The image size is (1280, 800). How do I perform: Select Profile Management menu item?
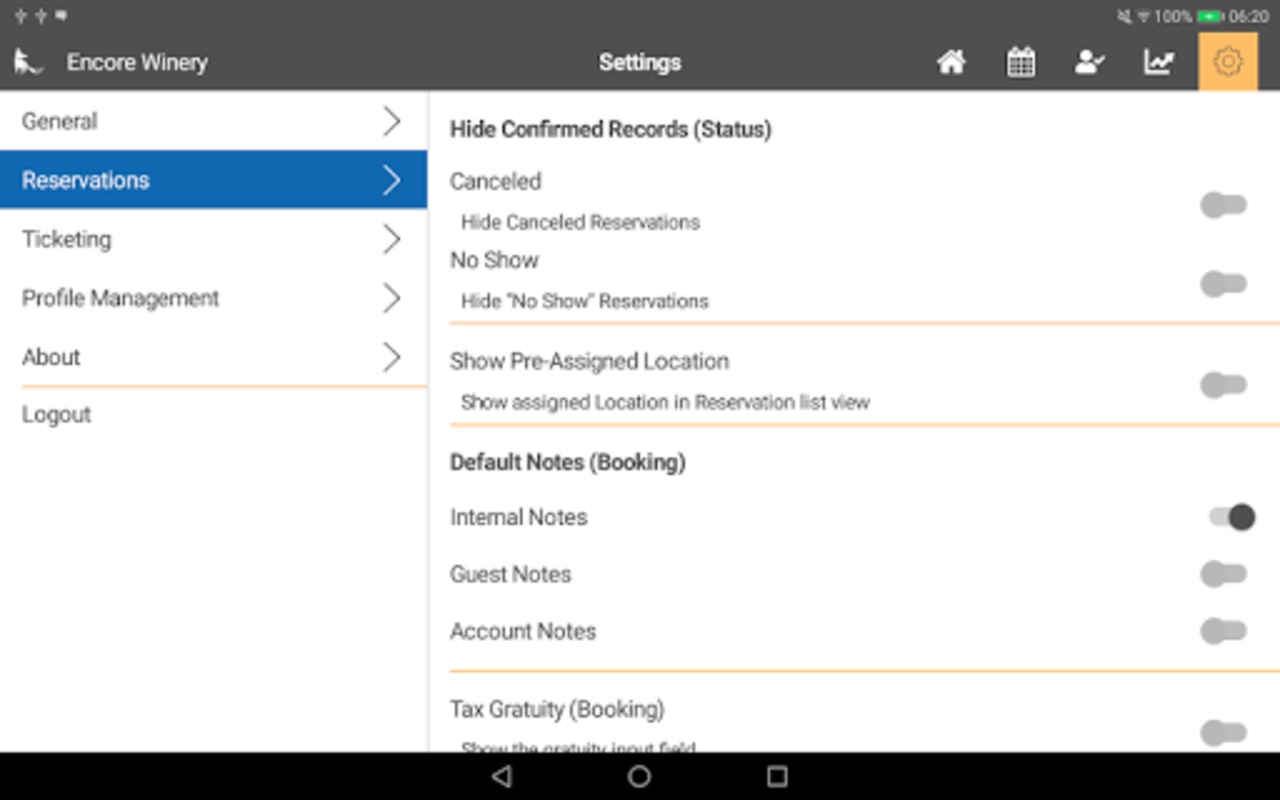pos(213,298)
